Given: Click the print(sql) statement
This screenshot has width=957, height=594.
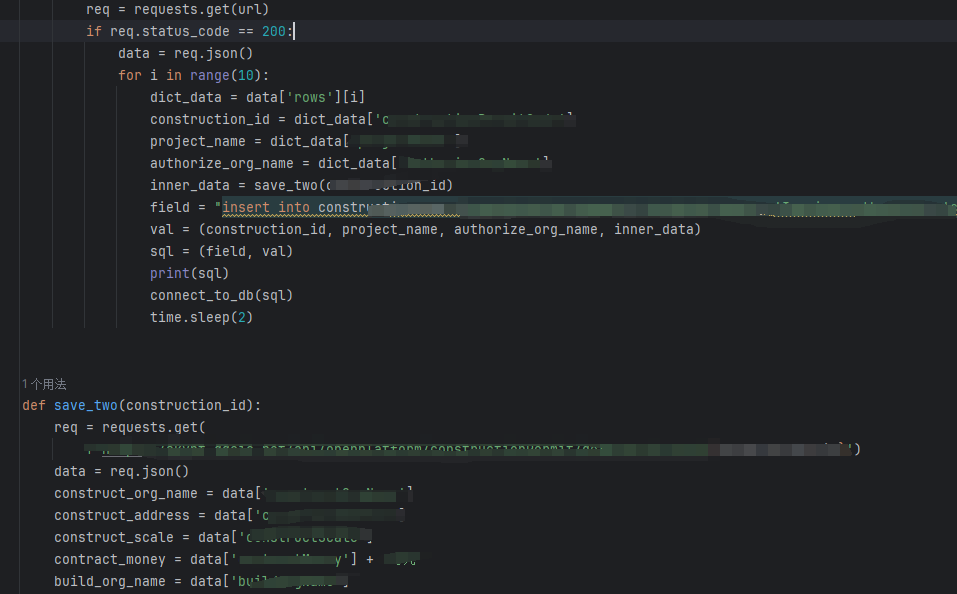Looking at the screenshot, I should pyautogui.click(x=189, y=273).
